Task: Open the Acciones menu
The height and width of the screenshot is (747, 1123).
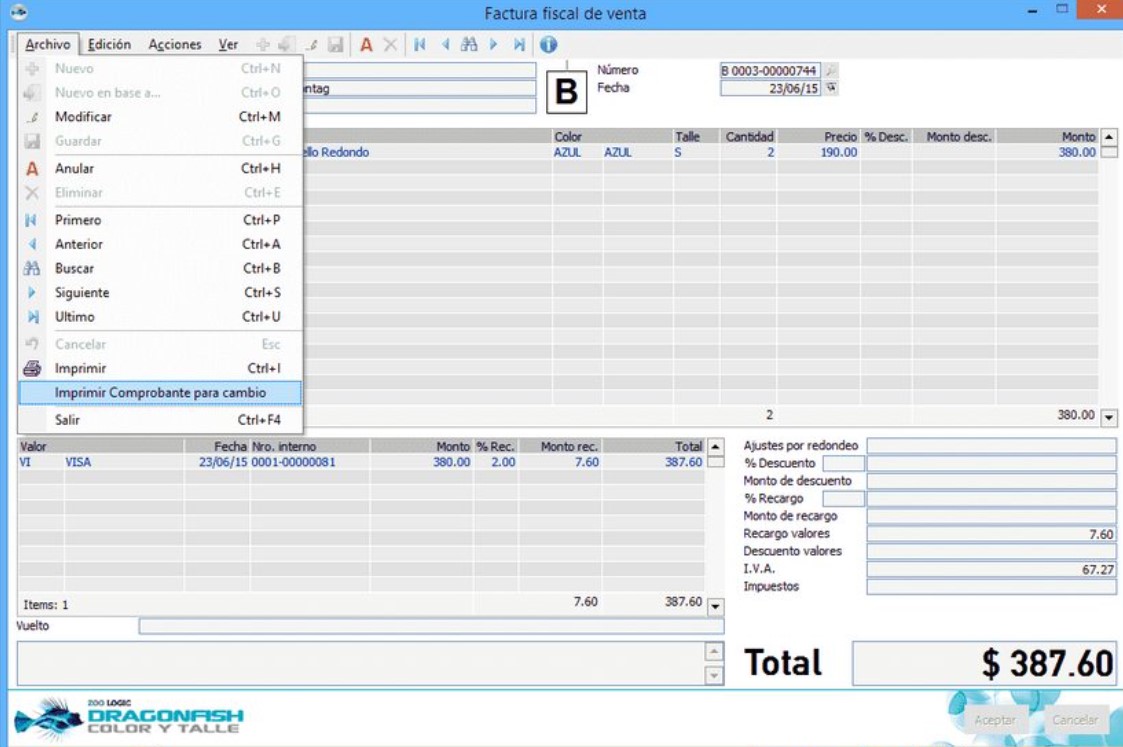Action: pos(175,45)
